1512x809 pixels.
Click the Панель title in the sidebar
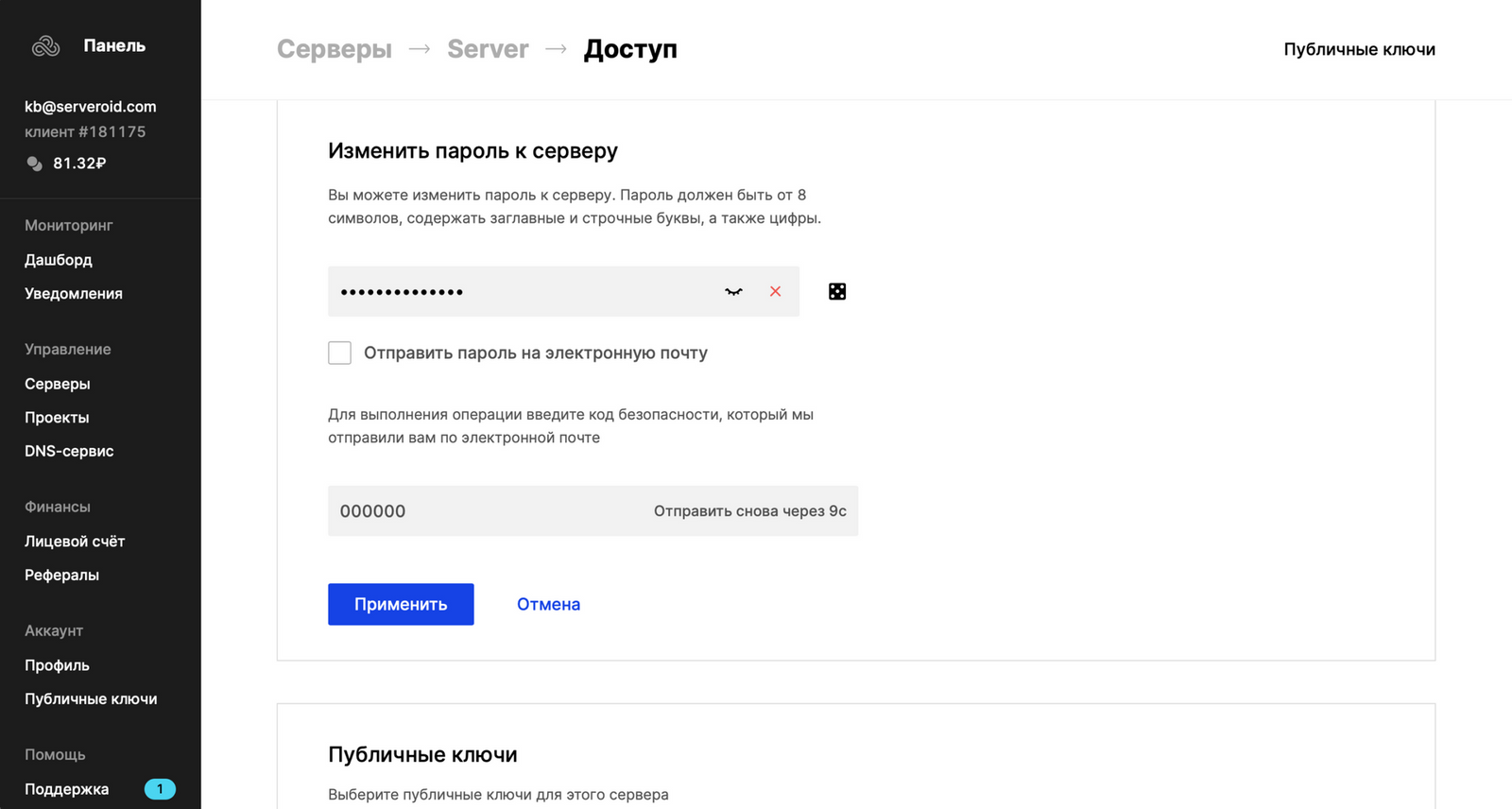click(x=114, y=45)
